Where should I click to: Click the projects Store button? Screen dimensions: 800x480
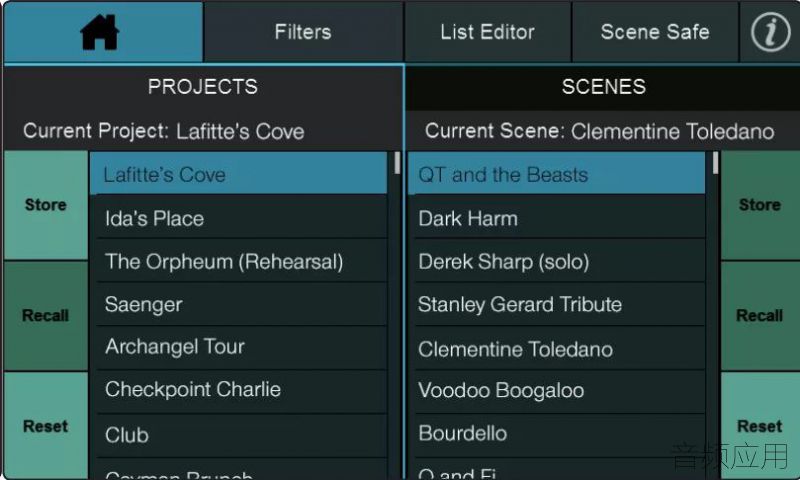[x=46, y=205]
